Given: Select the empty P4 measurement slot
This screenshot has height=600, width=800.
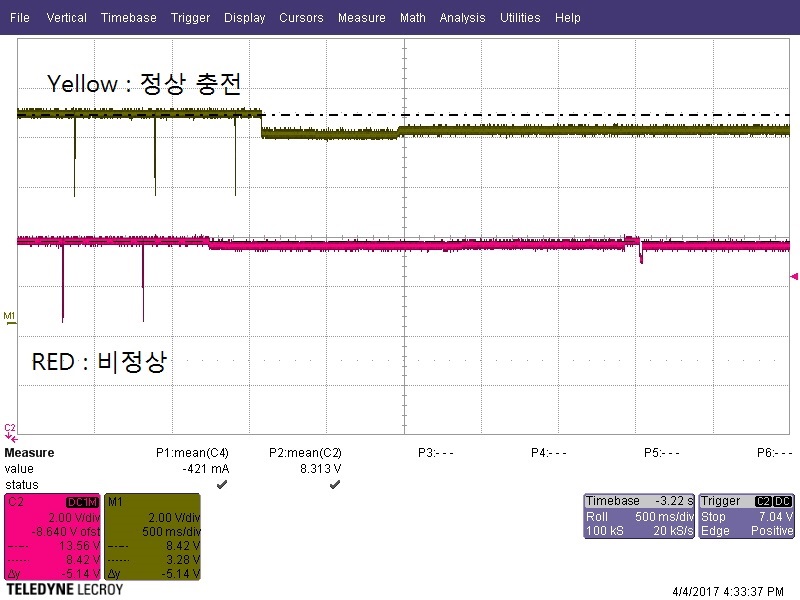Looking at the screenshot, I should [x=548, y=453].
